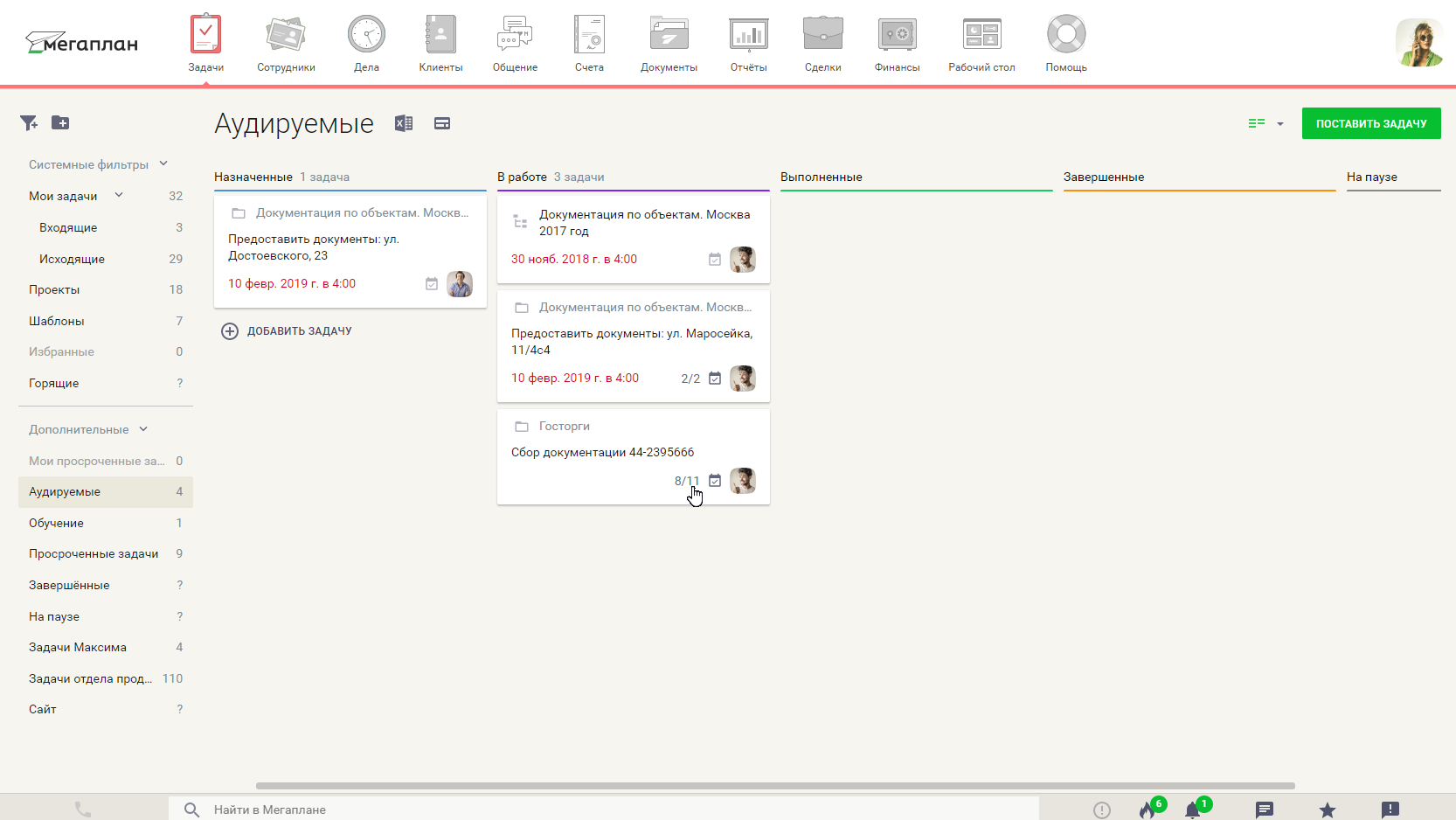
Task: Click calendar check icon on Маросейка task
Action: (715, 378)
